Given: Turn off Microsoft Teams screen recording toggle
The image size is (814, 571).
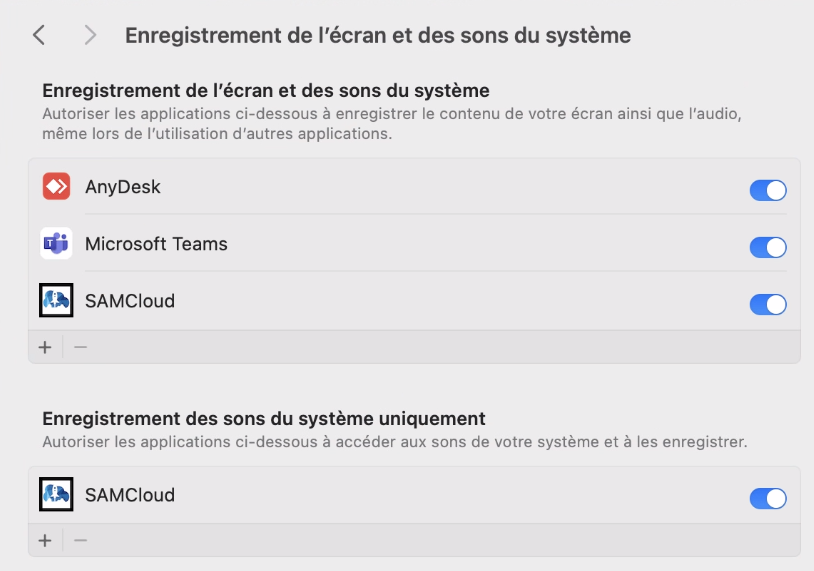Looking at the screenshot, I should 768,247.
